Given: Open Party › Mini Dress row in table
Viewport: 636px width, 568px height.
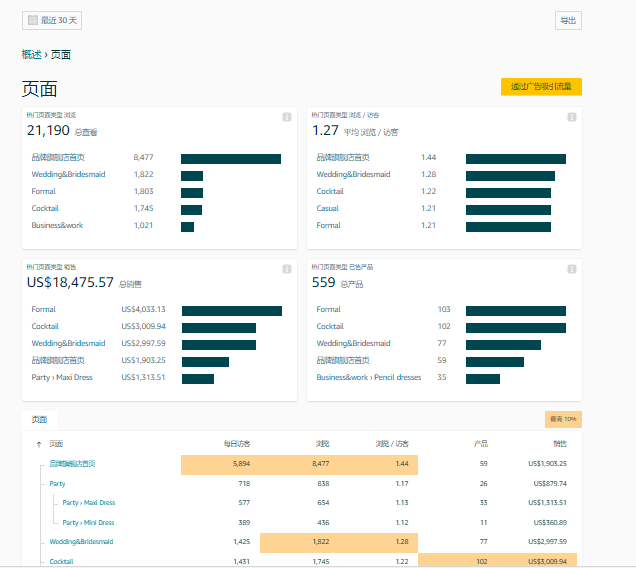Looking at the screenshot, I should pos(88,523).
